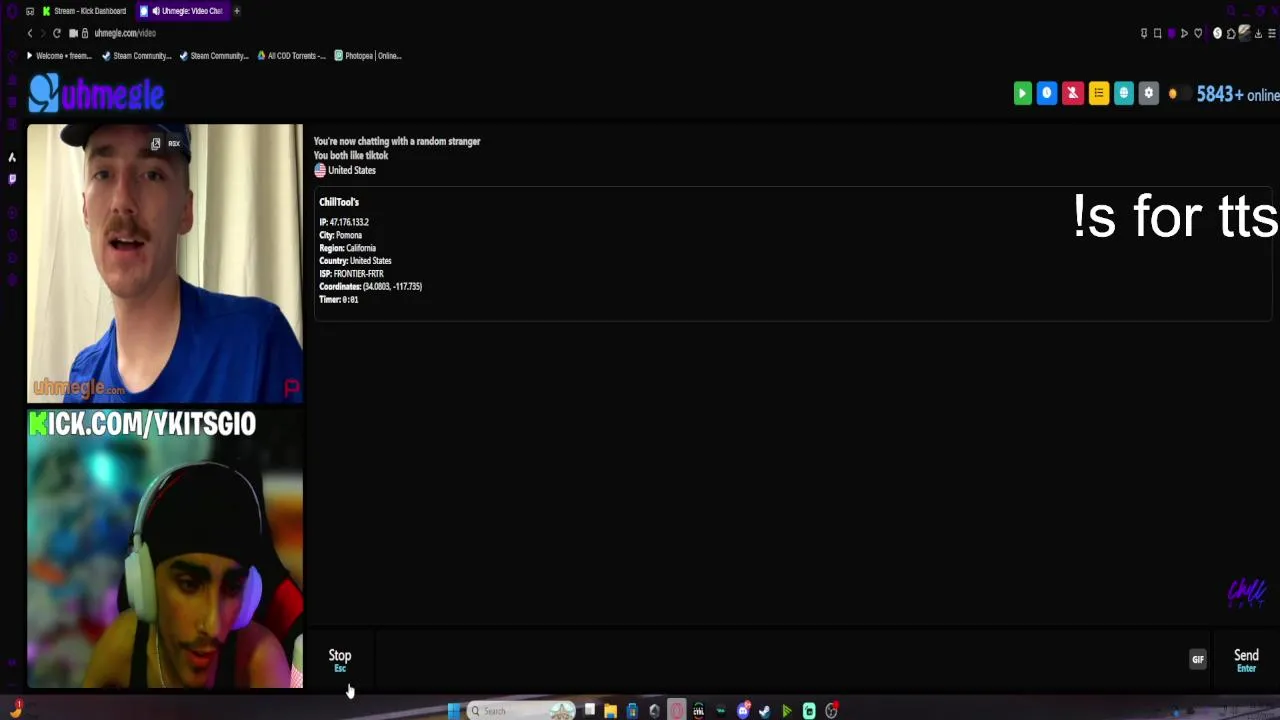The image size is (1280, 720).
Task: Click the pin icon in browser toolbar
Action: pyautogui.click(x=1144, y=33)
